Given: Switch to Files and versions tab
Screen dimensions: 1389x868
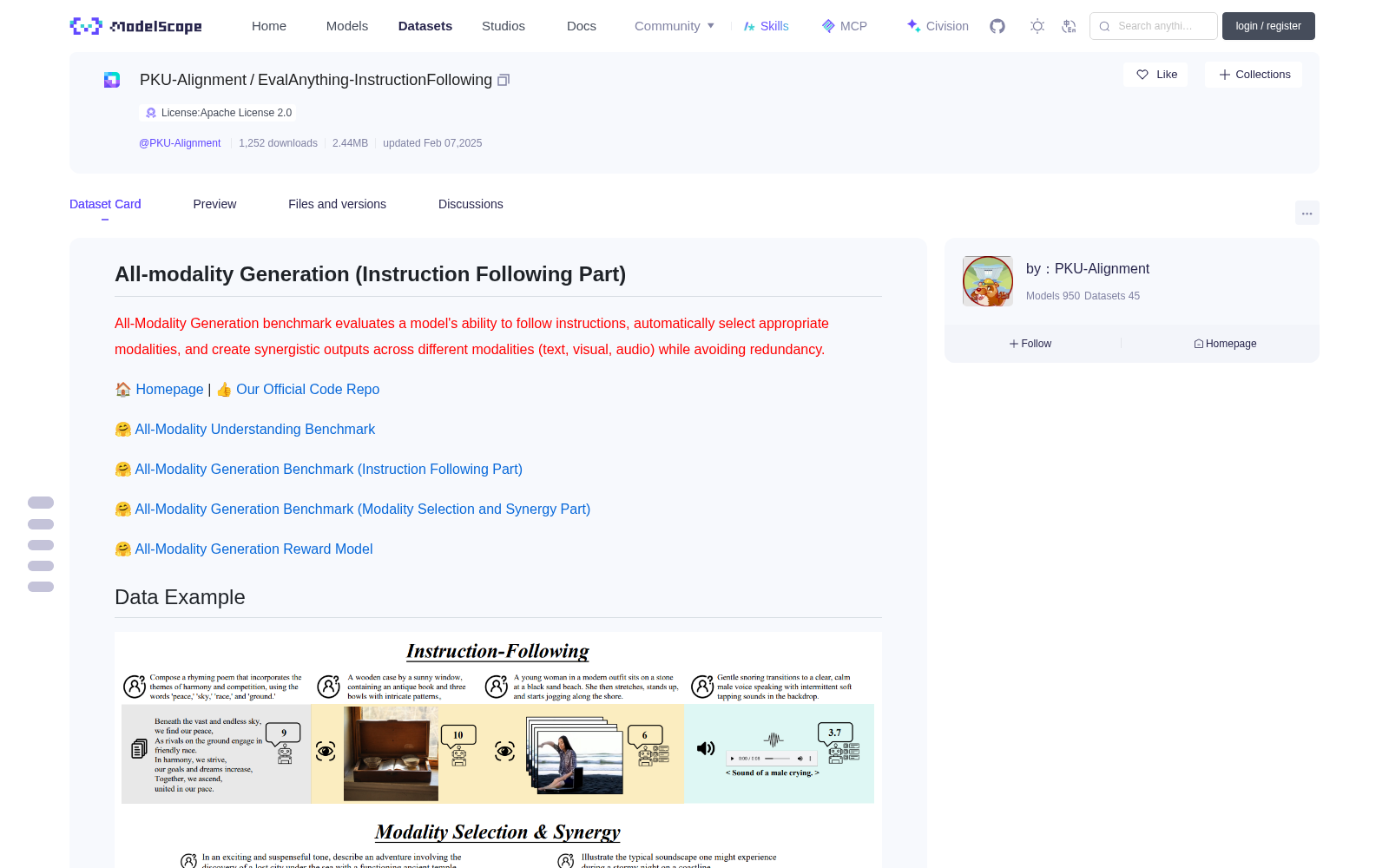Looking at the screenshot, I should tap(337, 204).
